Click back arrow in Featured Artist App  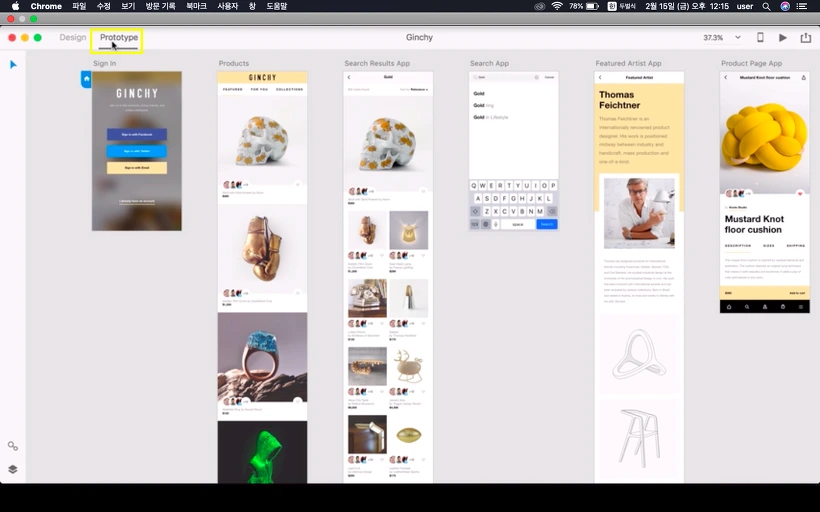(600, 77)
